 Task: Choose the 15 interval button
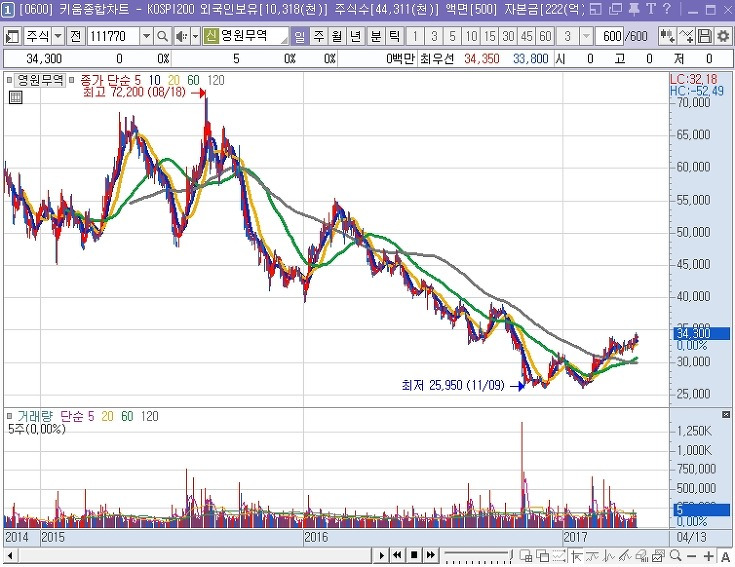click(x=490, y=36)
